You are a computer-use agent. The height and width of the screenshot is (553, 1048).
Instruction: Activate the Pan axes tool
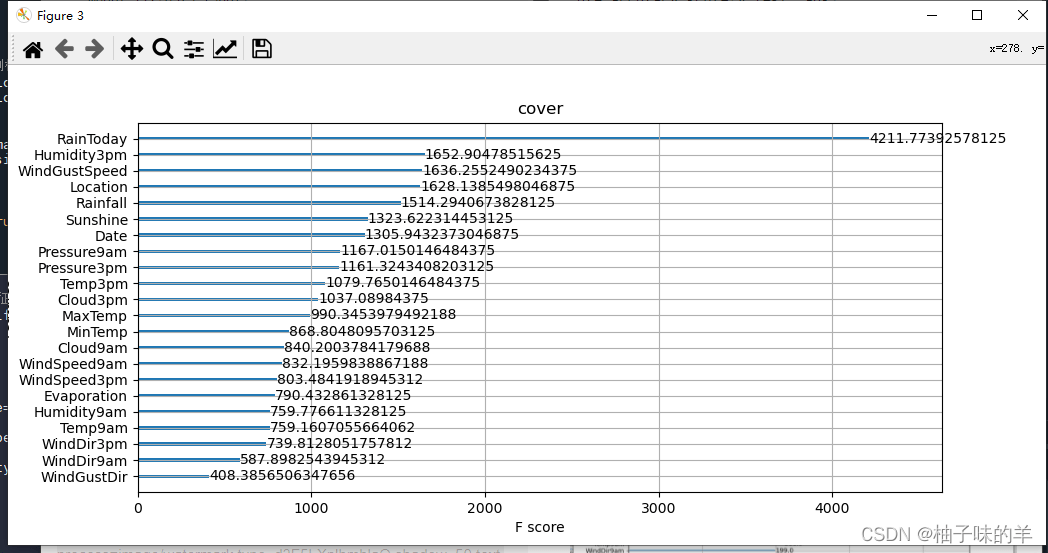click(x=132, y=49)
